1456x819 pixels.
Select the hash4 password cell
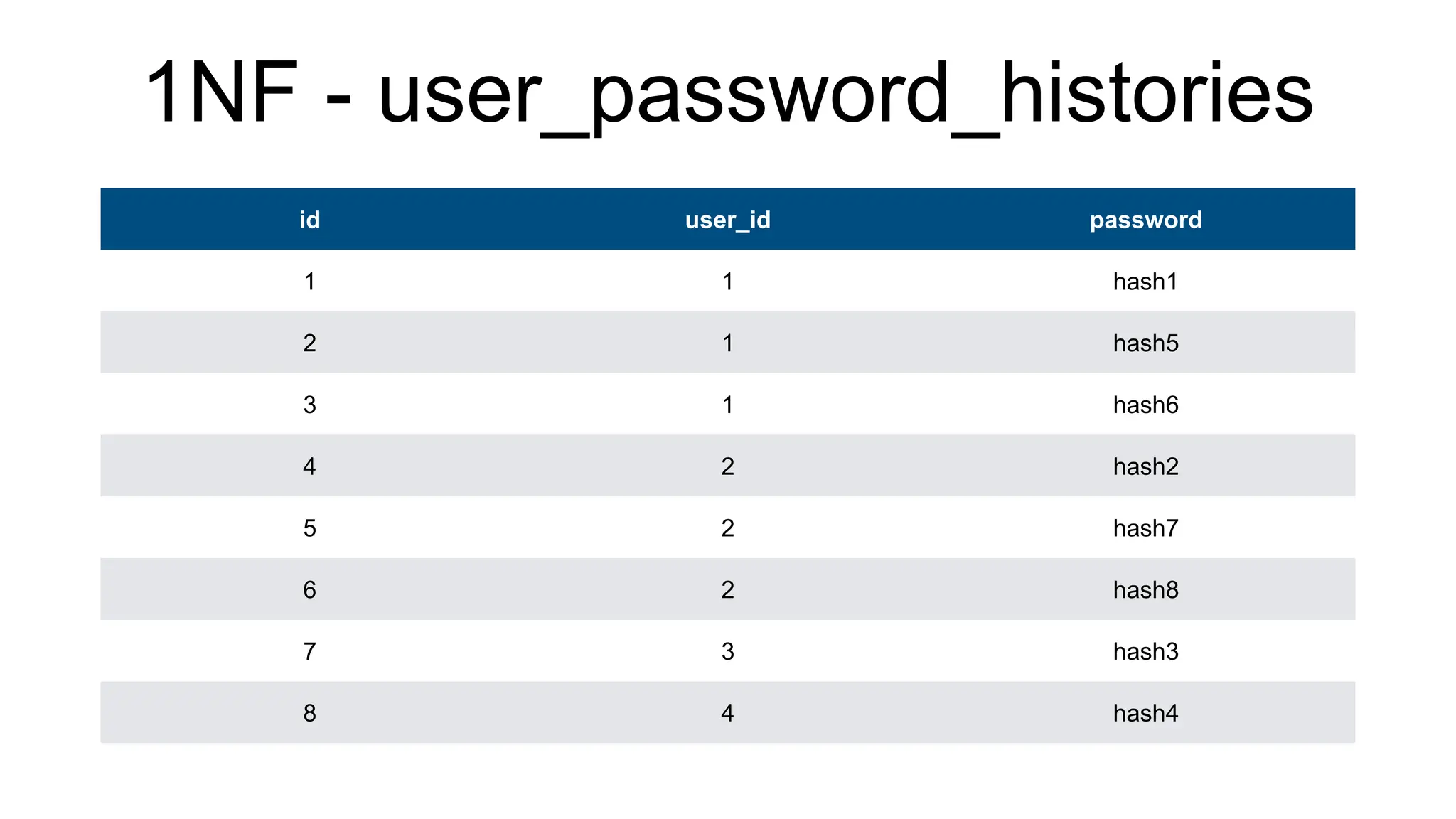(1145, 713)
